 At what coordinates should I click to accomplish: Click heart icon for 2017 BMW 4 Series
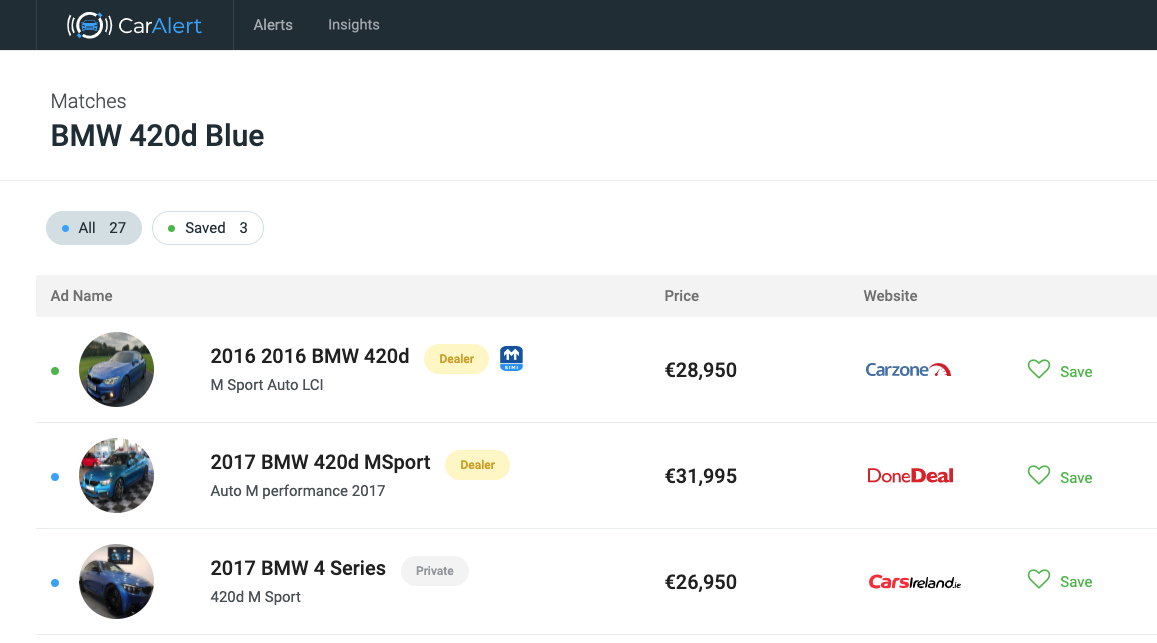pyautogui.click(x=1039, y=580)
